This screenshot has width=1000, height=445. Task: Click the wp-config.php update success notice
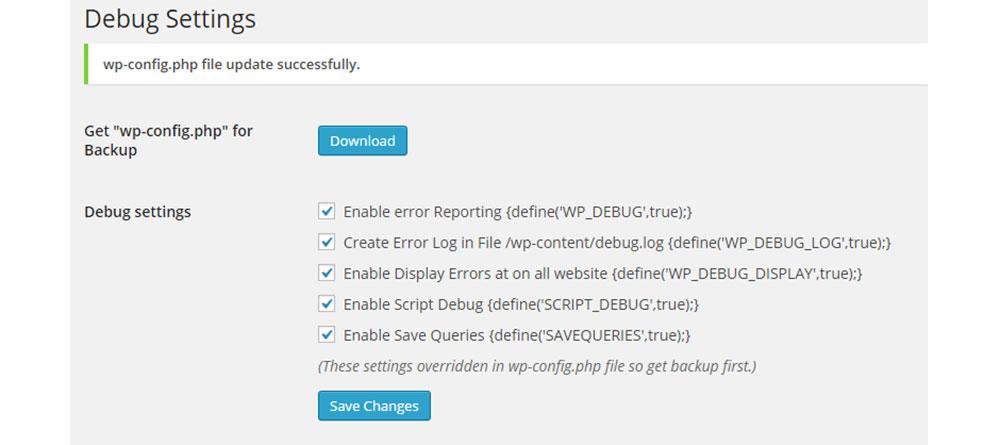click(506, 64)
